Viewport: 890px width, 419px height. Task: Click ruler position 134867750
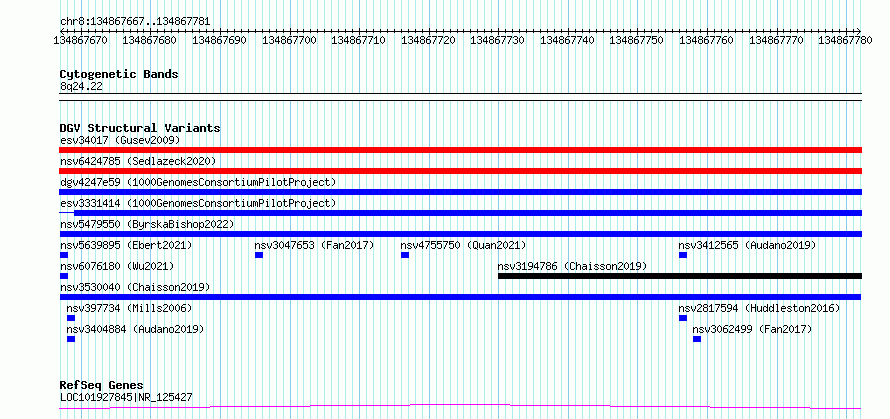click(637, 40)
